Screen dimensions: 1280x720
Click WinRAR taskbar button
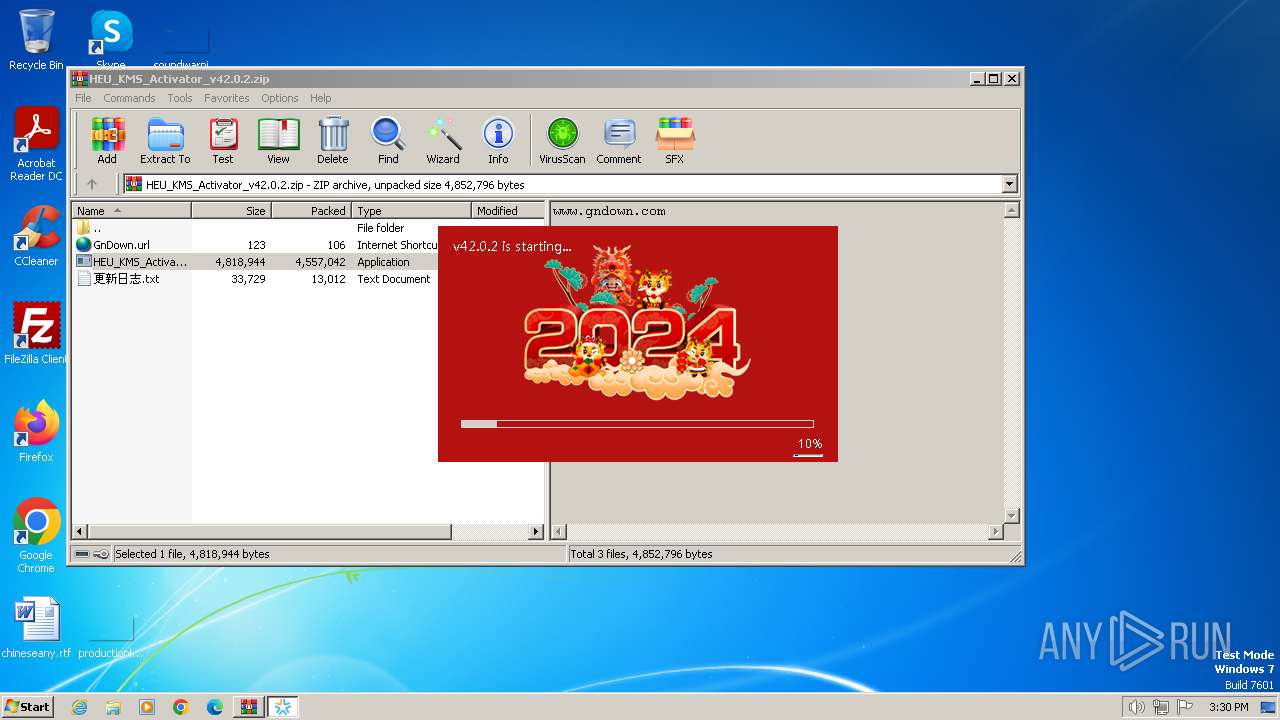(248, 707)
